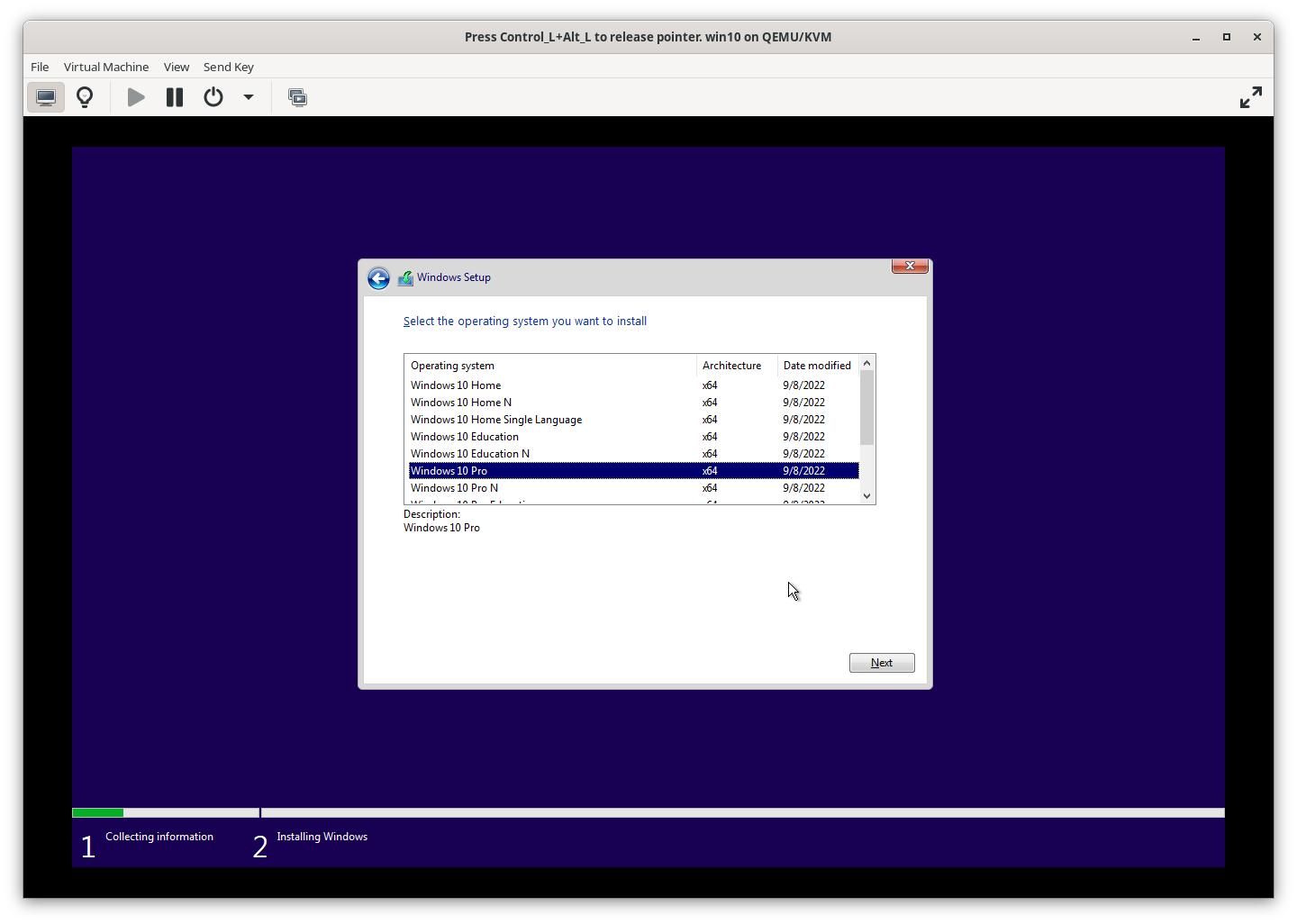Go back in Windows Setup
This screenshot has width=1297, height=924.
[x=378, y=278]
